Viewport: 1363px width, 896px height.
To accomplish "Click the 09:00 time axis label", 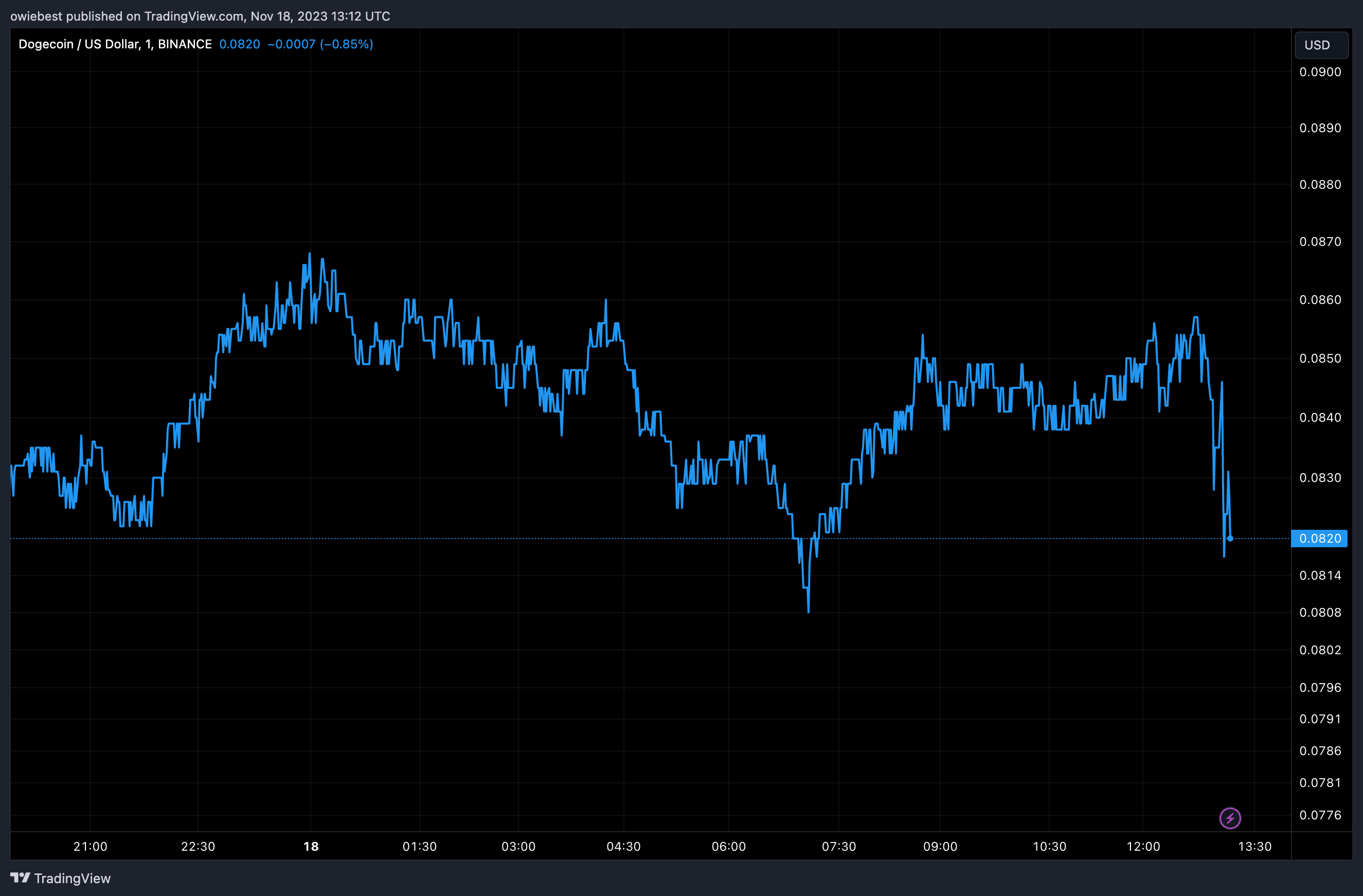I will point(940,846).
